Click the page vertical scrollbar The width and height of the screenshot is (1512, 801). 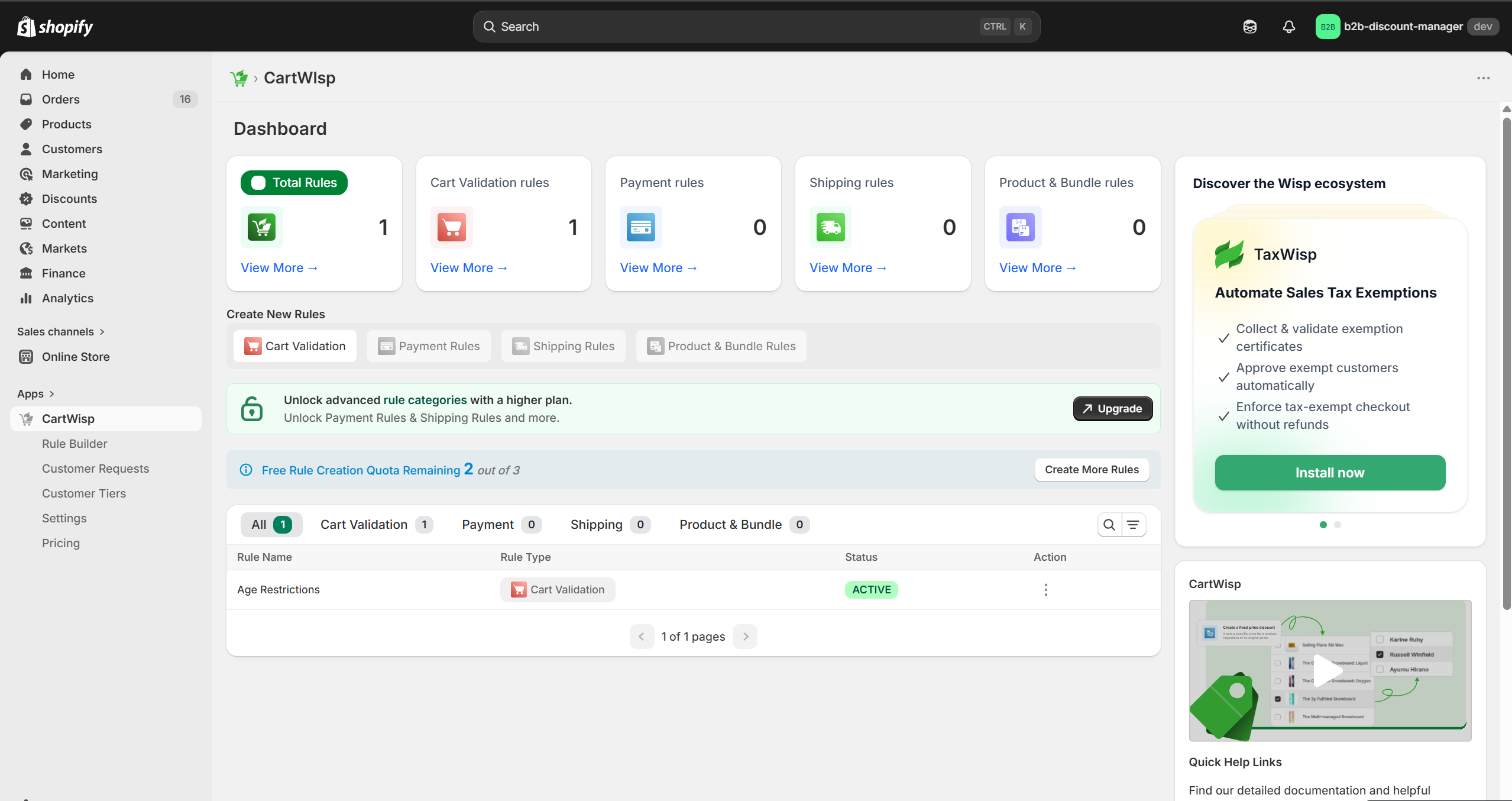click(1507, 364)
